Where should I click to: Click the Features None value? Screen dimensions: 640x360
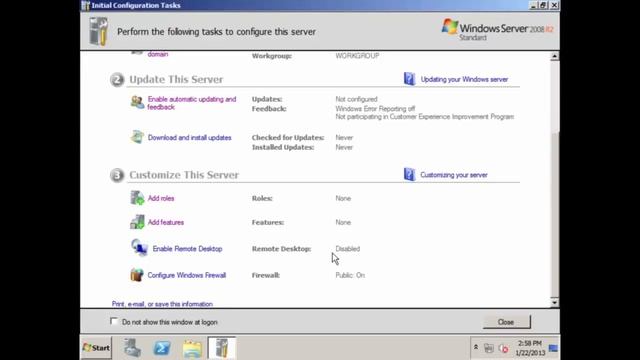[x=343, y=222]
